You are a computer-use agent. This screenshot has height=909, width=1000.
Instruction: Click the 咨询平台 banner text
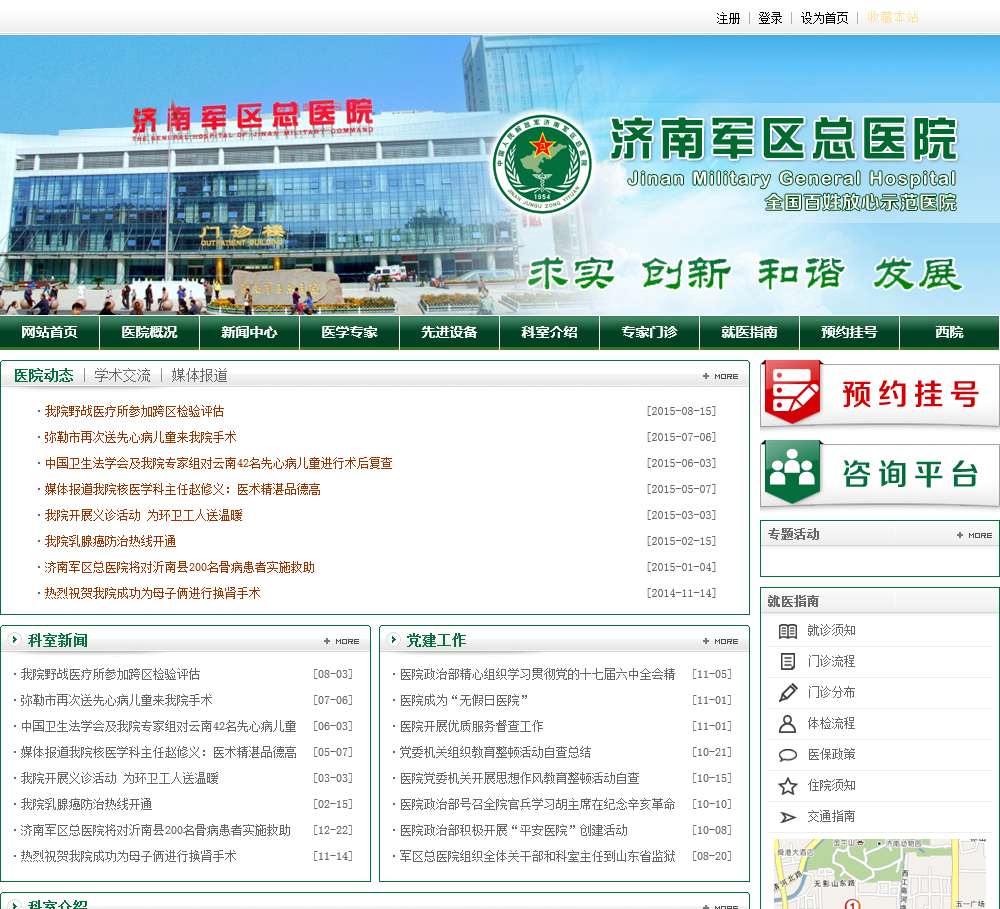pos(911,474)
